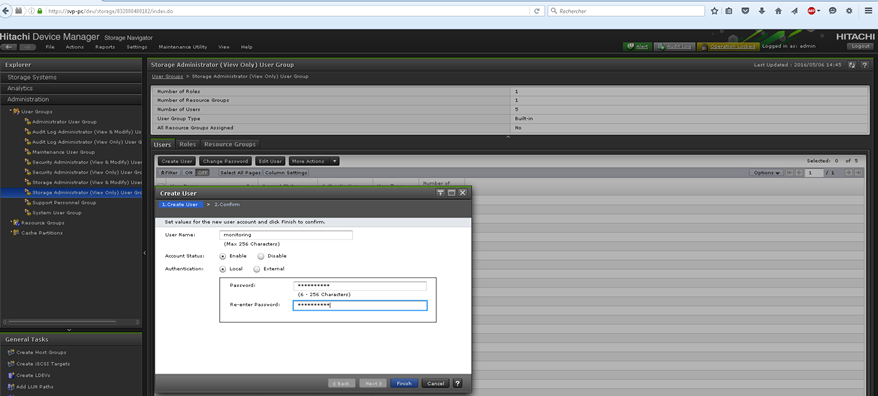Click Finish in Create User dialog
The image size is (878, 396).
pos(404,383)
